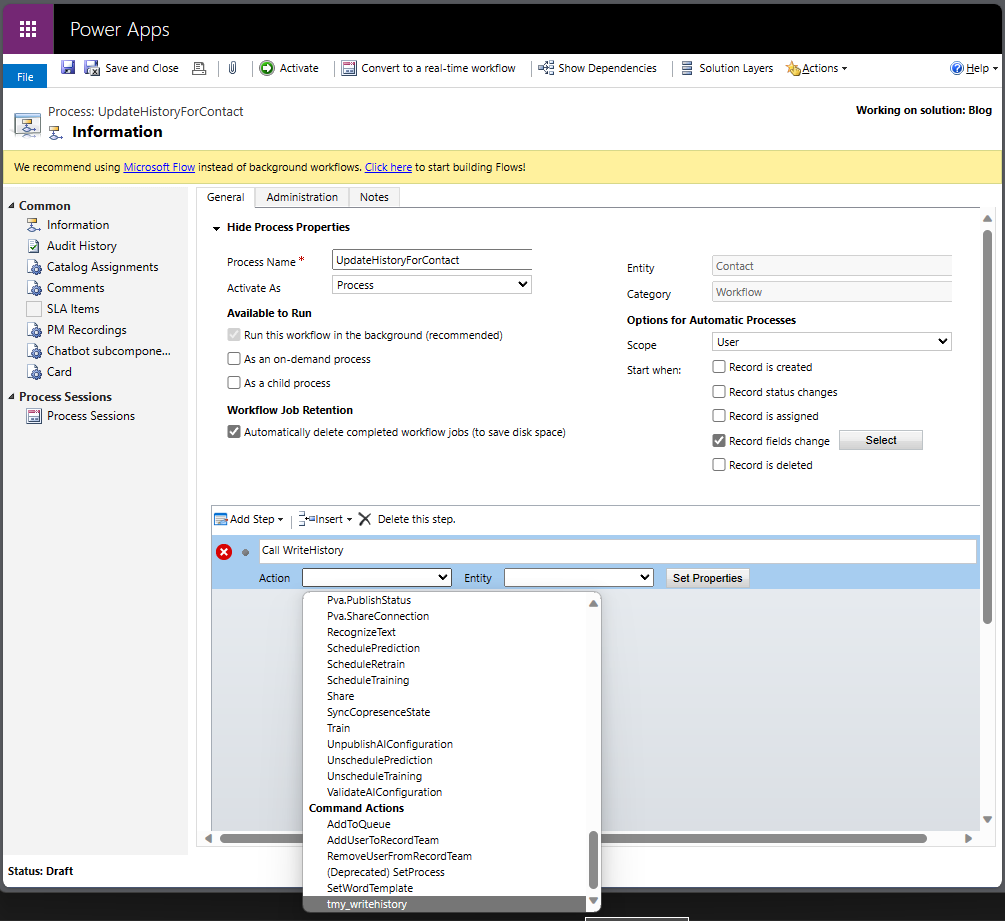Image resolution: width=1005 pixels, height=921 pixels.
Task: Check Record status changes
Action: [x=719, y=392]
